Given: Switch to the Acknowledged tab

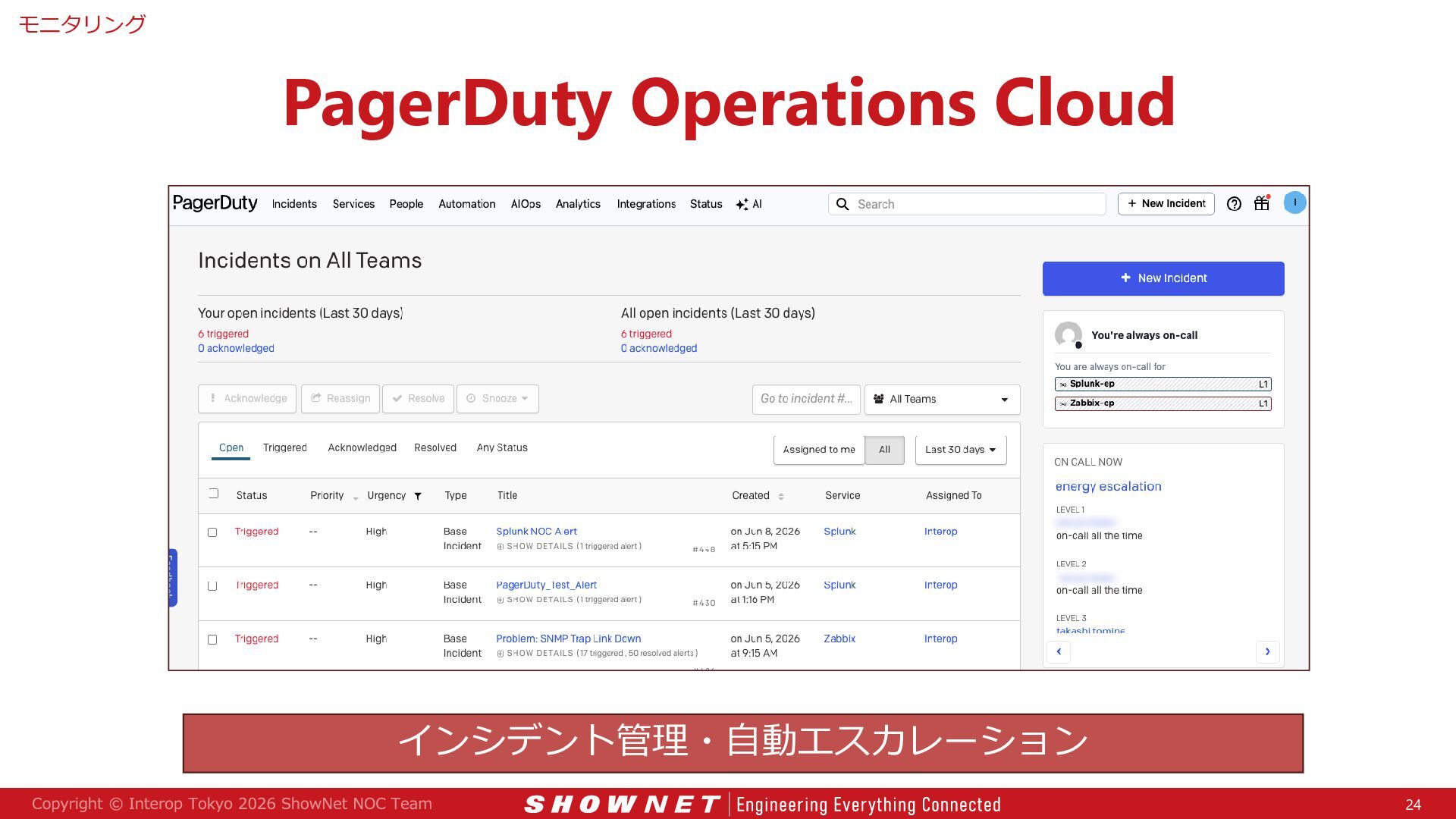Looking at the screenshot, I should pos(362,448).
